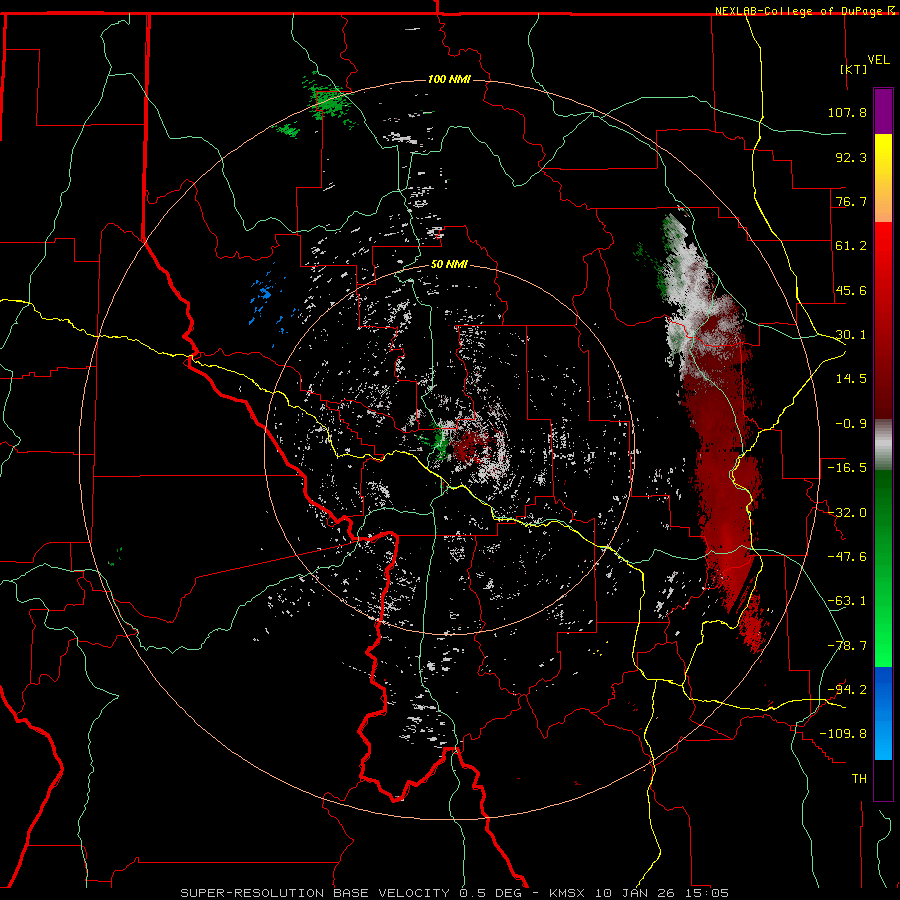Select the -63.1 legend value
The image size is (900, 900).
[x=847, y=601]
